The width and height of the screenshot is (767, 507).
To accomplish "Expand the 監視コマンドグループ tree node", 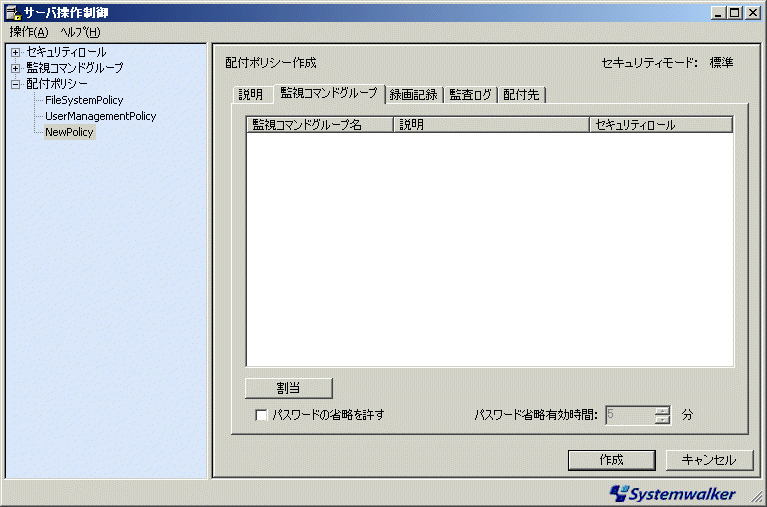I will 16,68.
